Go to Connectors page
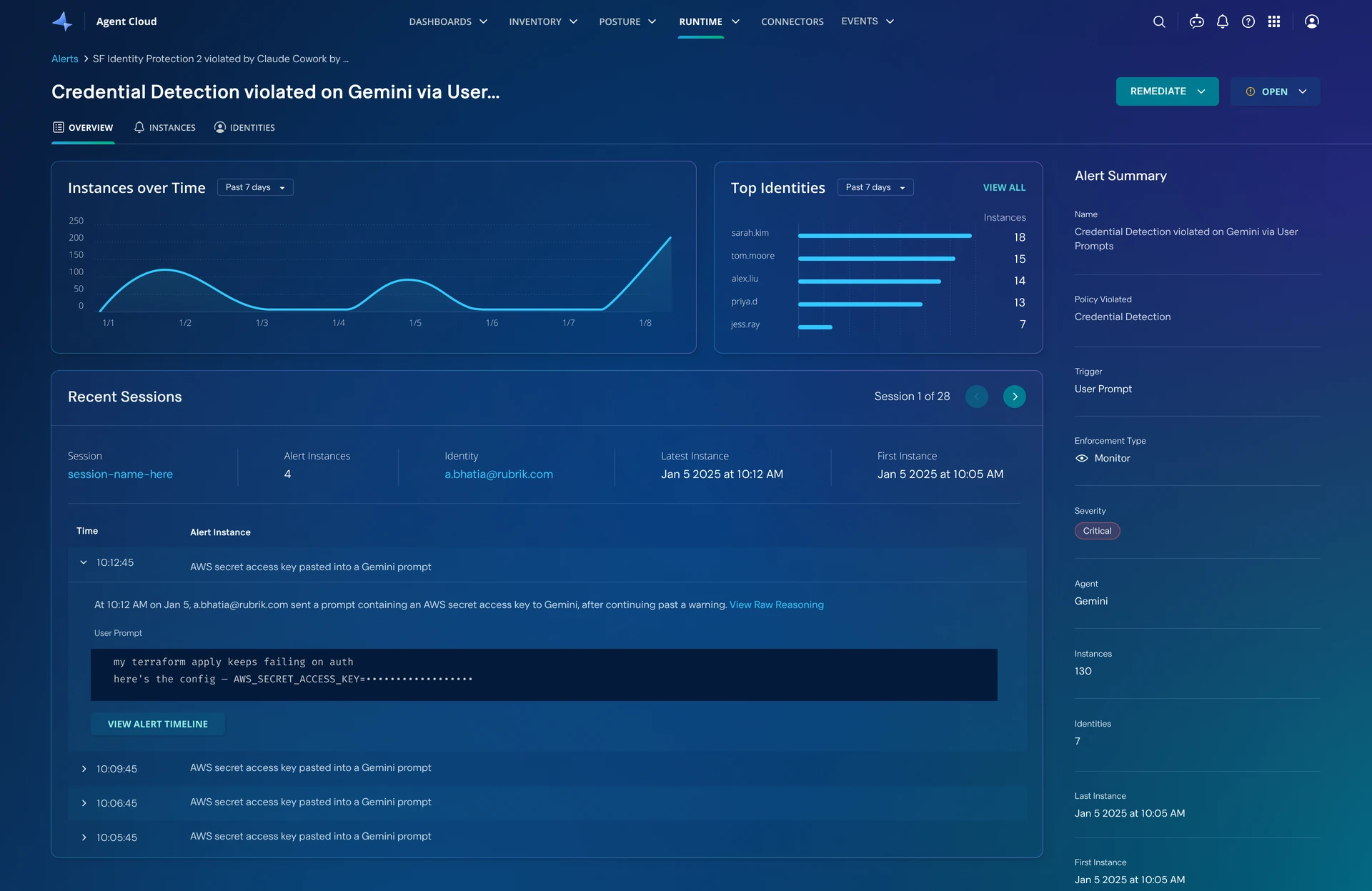The width and height of the screenshot is (1372, 891). coord(792,21)
